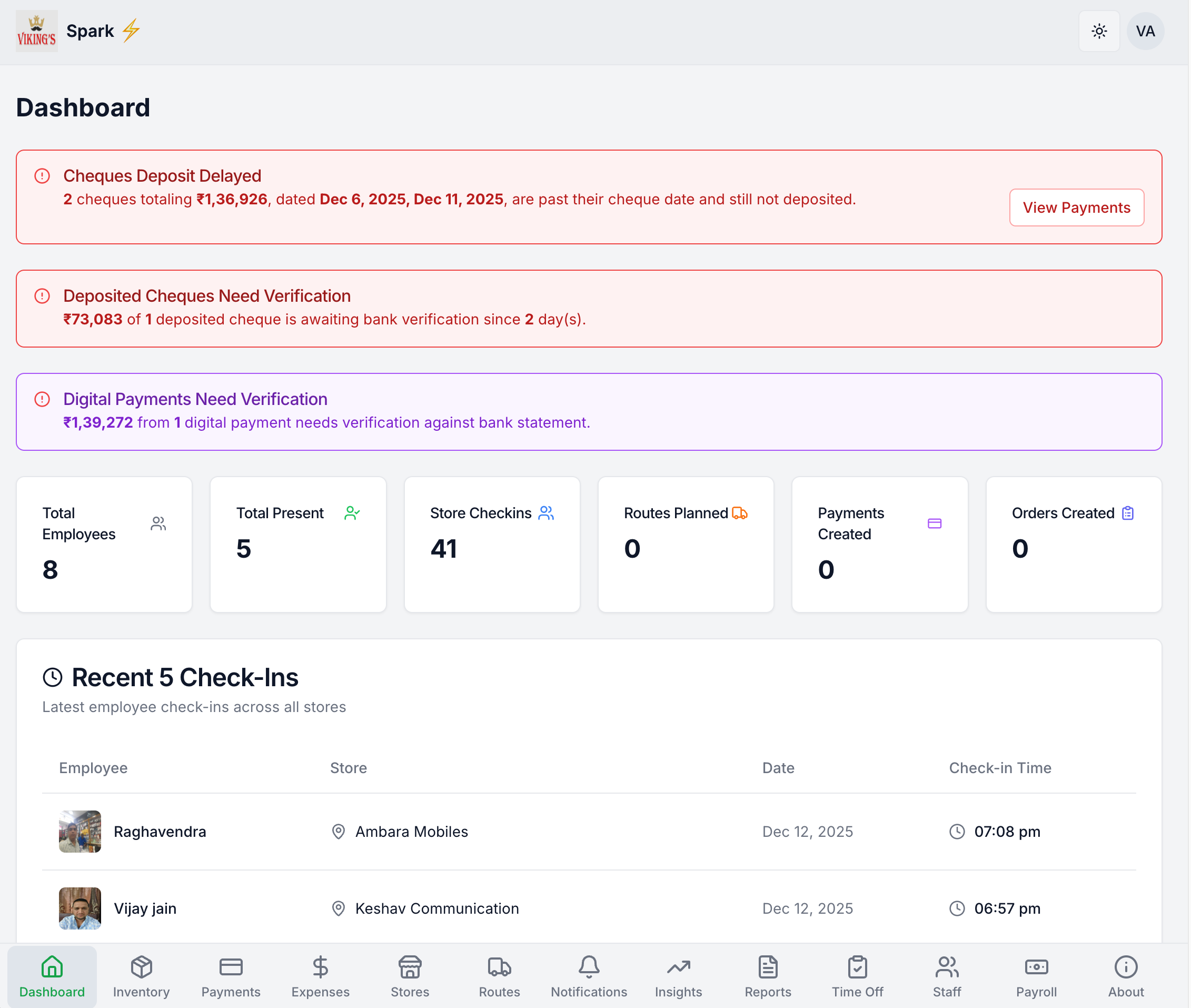The image size is (1191, 1008).
Task: Switch to the Time Off tab
Action: coord(857,976)
